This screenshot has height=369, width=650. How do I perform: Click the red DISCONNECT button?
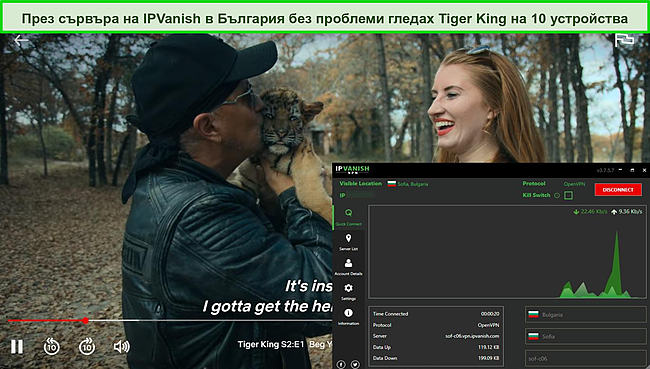click(x=618, y=189)
